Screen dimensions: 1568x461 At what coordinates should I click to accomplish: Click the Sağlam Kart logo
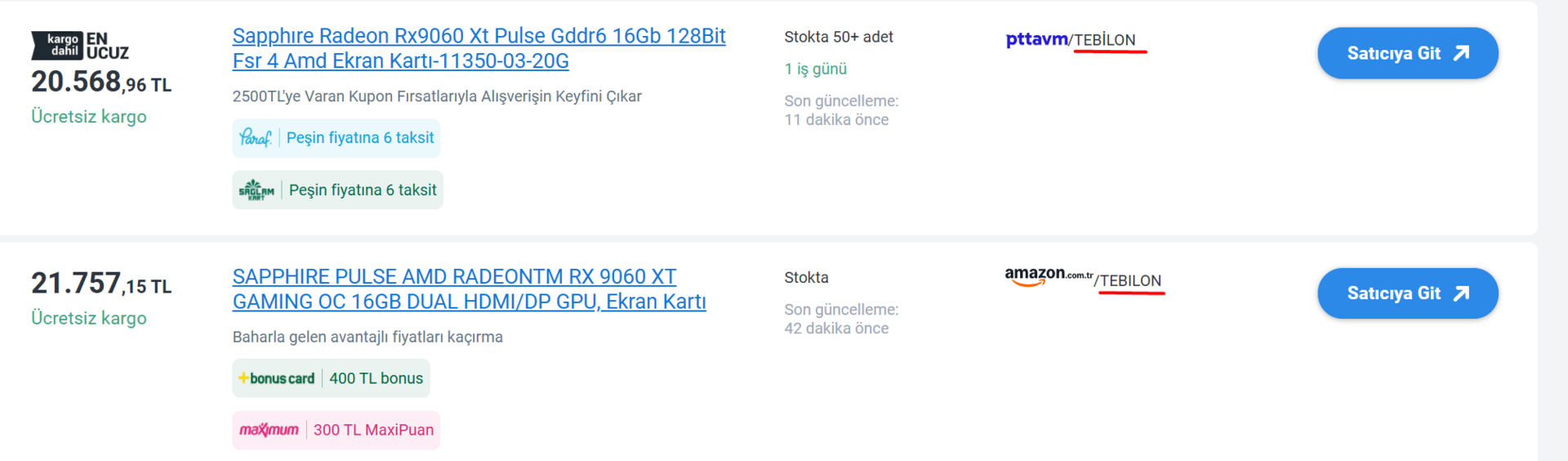tap(256, 190)
